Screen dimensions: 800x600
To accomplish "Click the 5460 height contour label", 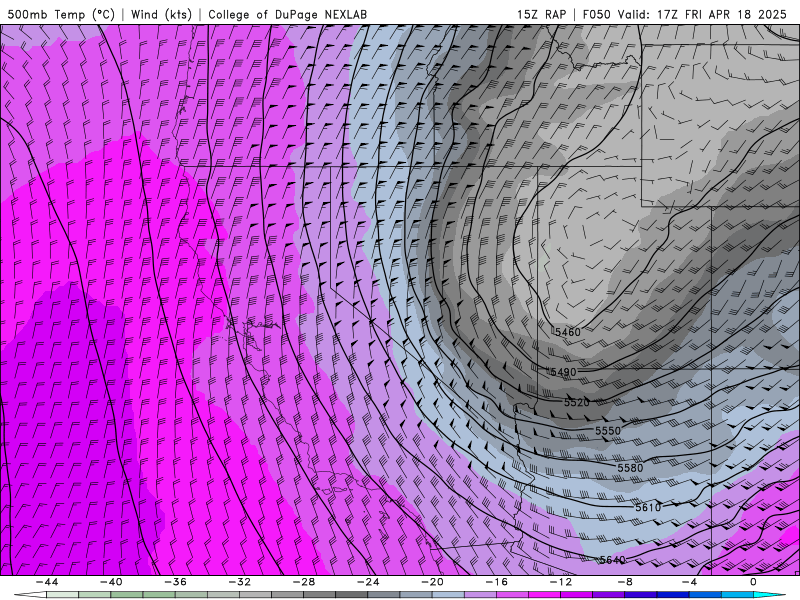I will [x=568, y=332].
